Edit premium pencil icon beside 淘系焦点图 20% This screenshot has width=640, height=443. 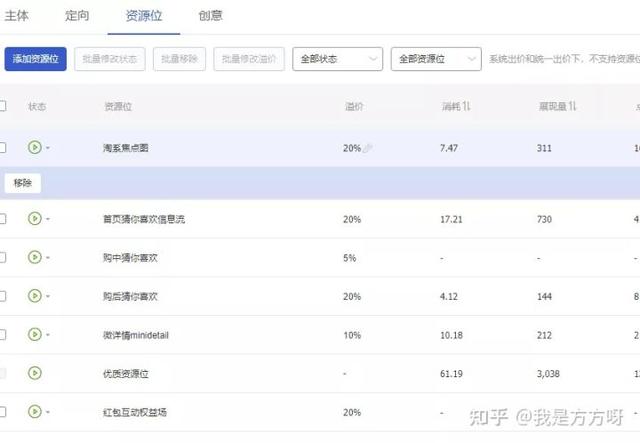[x=368, y=148]
